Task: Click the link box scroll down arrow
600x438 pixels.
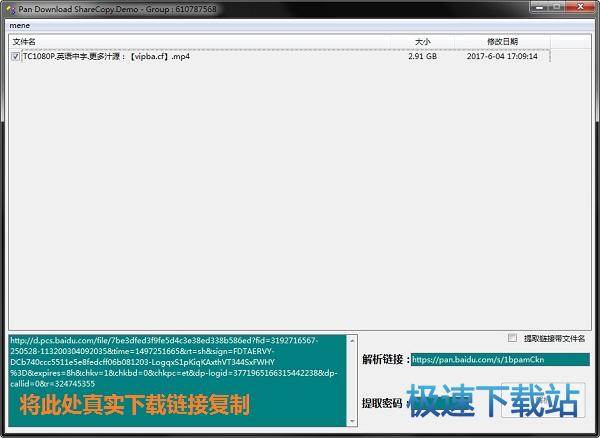Action: click(x=352, y=421)
